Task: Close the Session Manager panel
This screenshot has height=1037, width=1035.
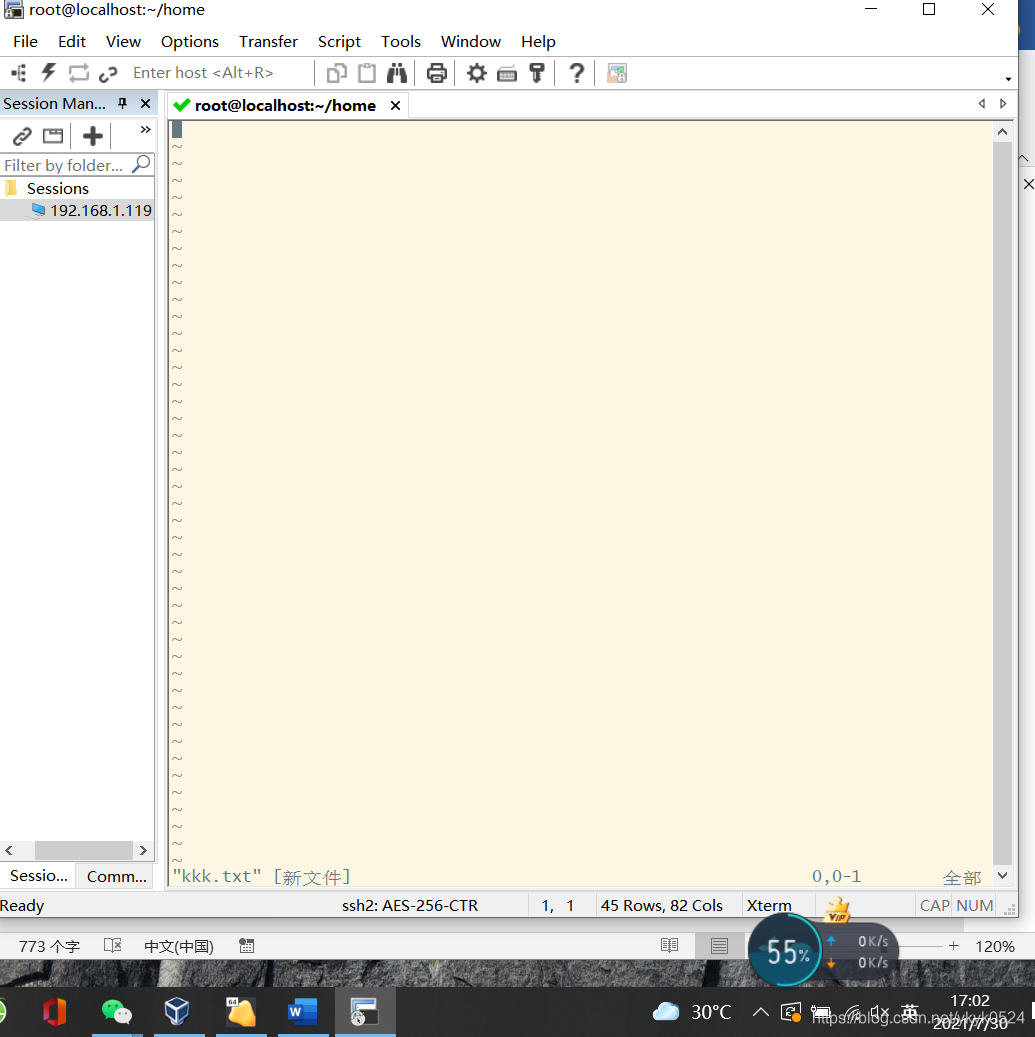Action: pyautogui.click(x=145, y=104)
